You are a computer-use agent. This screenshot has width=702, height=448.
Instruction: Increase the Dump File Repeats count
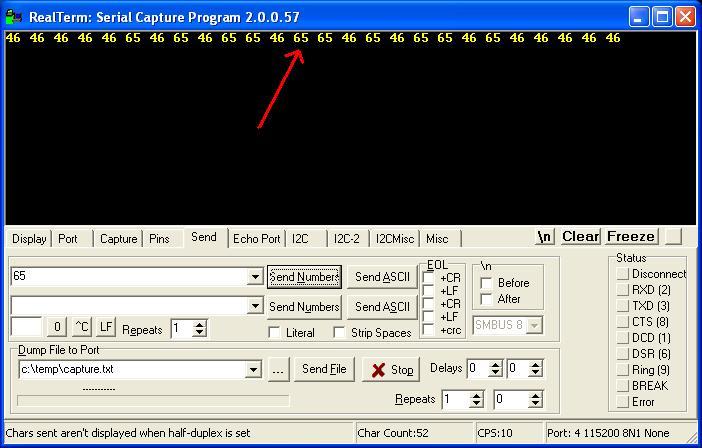tap(476, 395)
